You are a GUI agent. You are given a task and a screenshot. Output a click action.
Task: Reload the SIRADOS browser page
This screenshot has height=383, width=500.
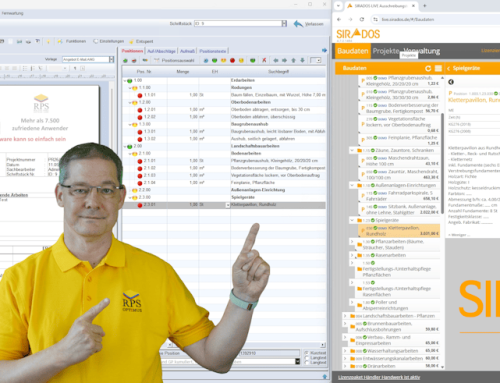coord(362,19)
